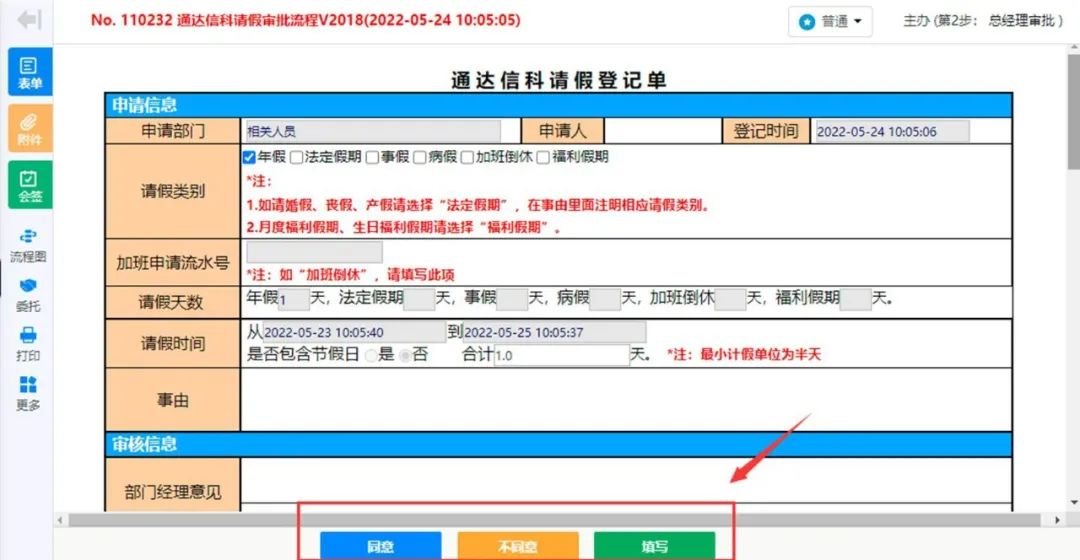Click the leave end time field

tap(554, 332)
